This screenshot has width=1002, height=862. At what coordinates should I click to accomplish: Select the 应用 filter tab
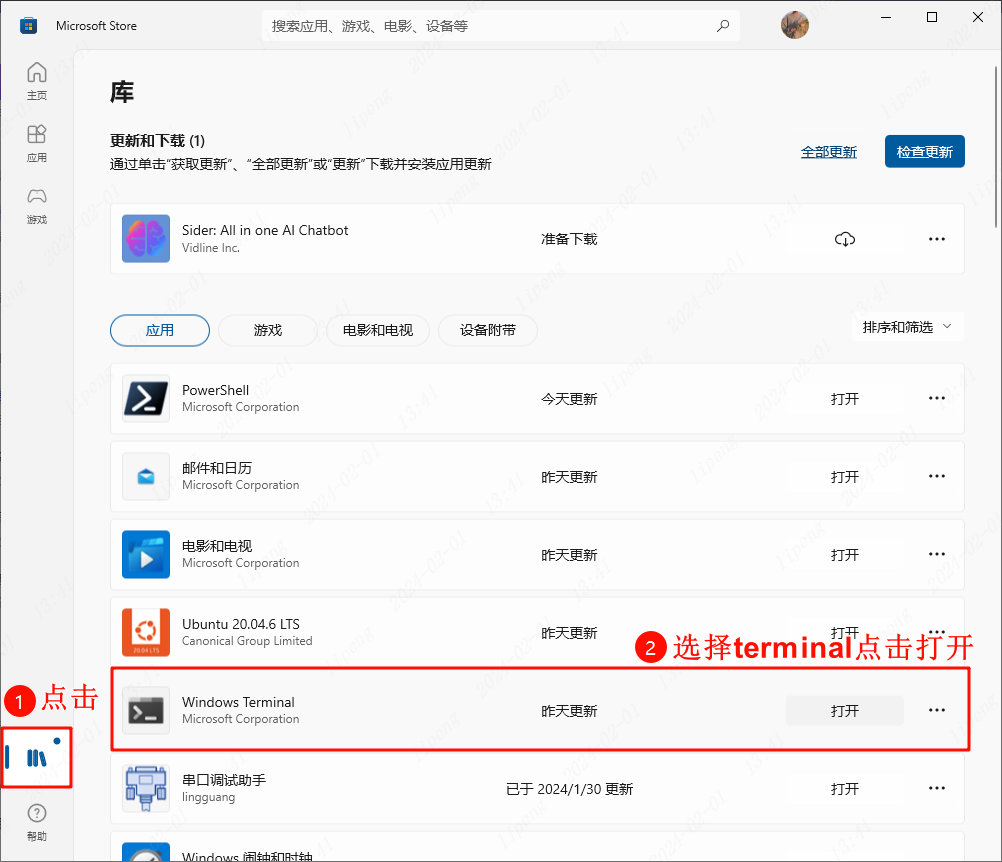click(160, 330)
